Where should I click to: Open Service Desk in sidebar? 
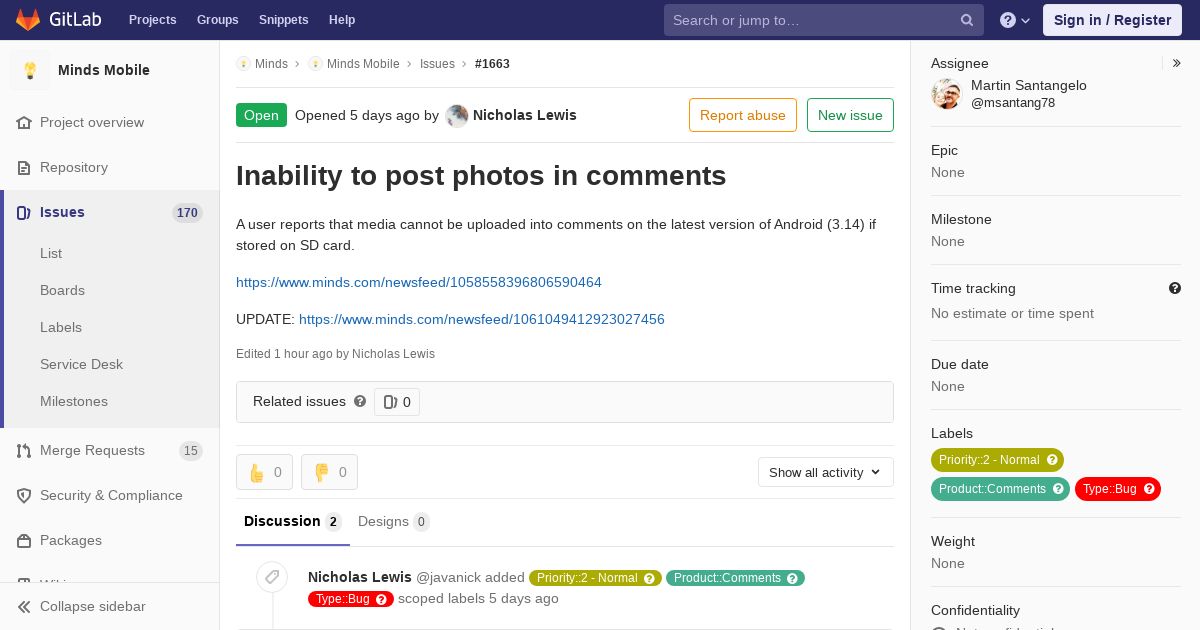click(x=81, y=364)
